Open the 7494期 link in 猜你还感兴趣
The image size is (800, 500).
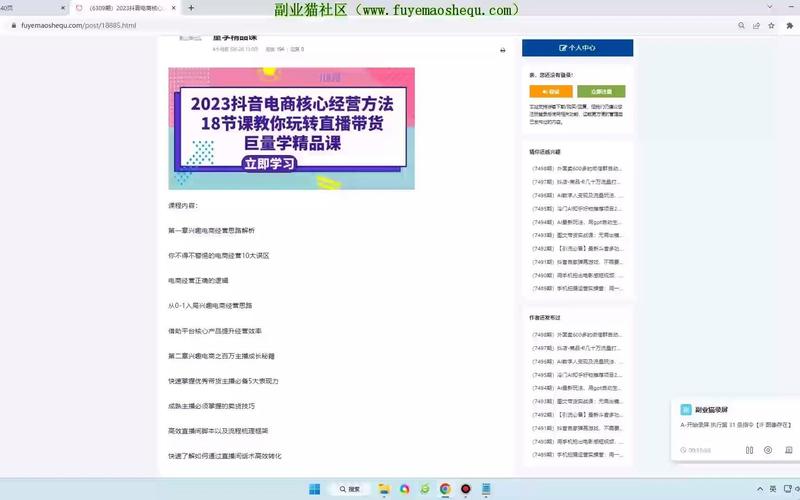[x=577, y=222]
